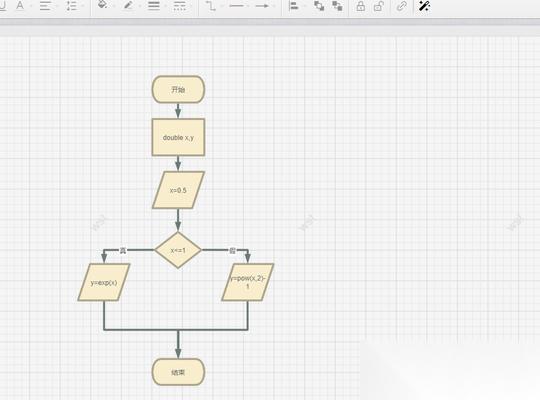Choose the arrow end style
Image resolution: width=540 pixels, height=400 pixels.
[262, 6]
